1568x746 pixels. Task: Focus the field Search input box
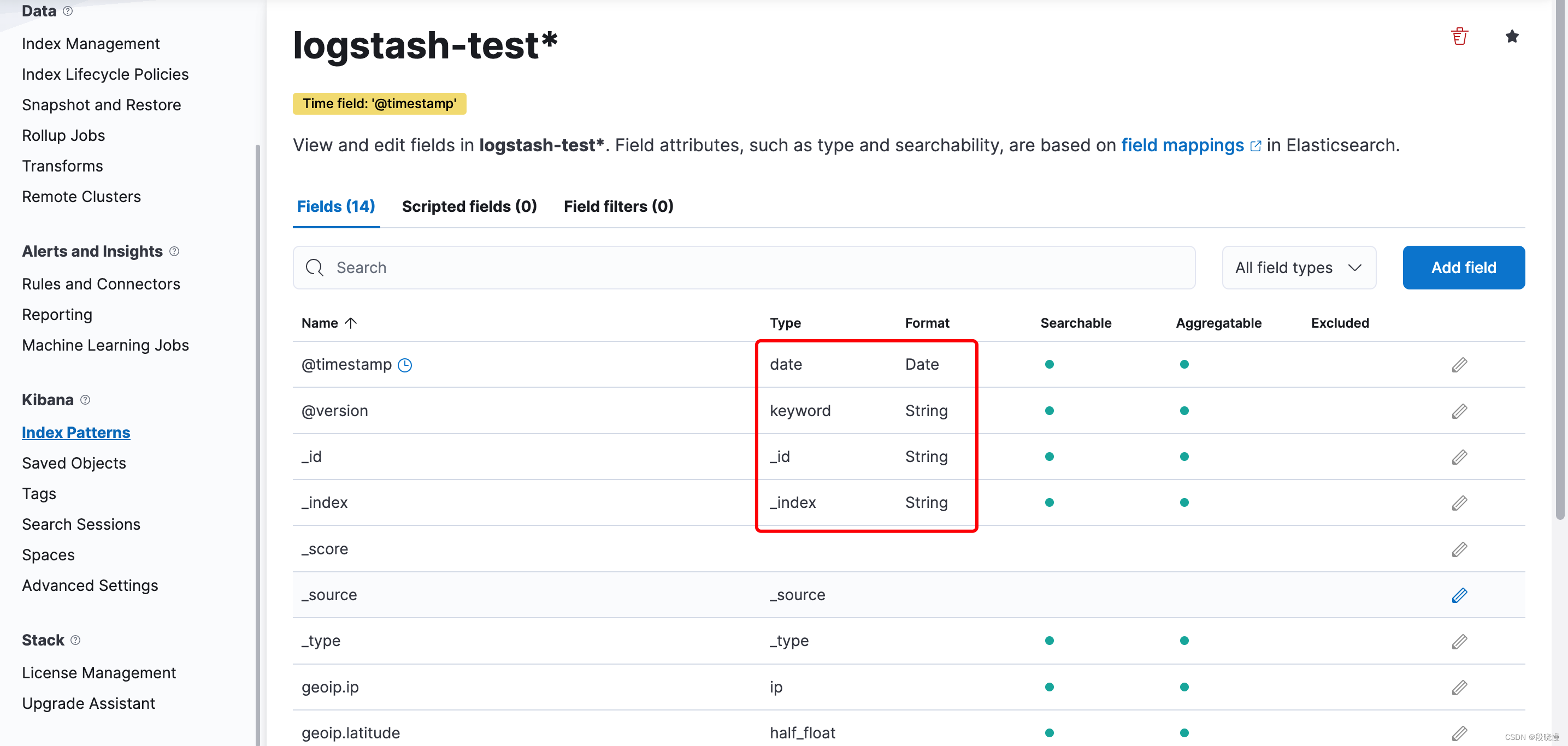744,268
